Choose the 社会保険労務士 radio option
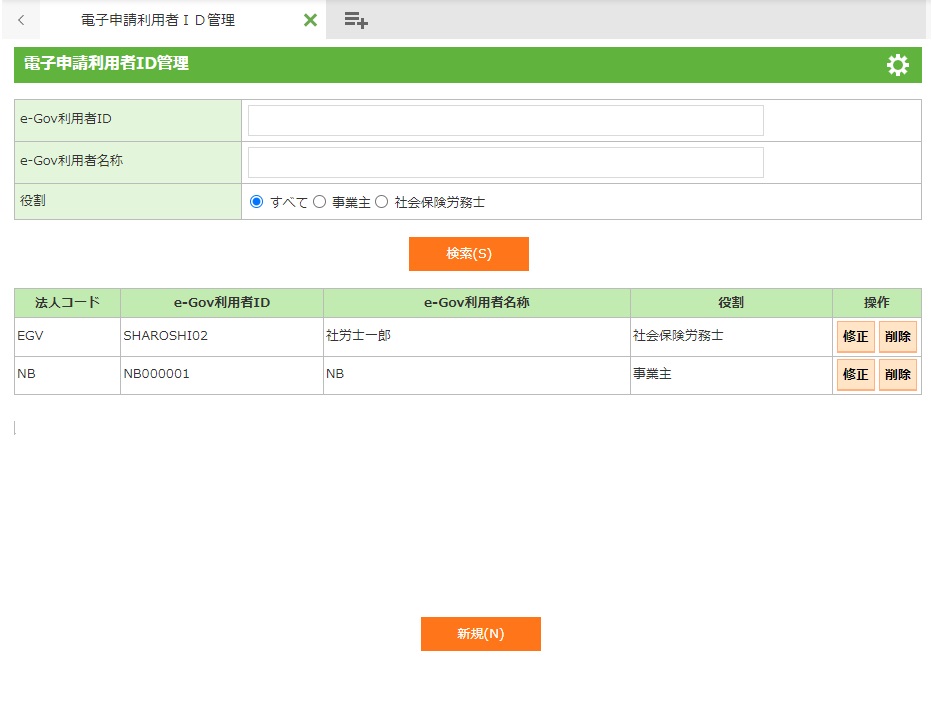 click(382, 202)
